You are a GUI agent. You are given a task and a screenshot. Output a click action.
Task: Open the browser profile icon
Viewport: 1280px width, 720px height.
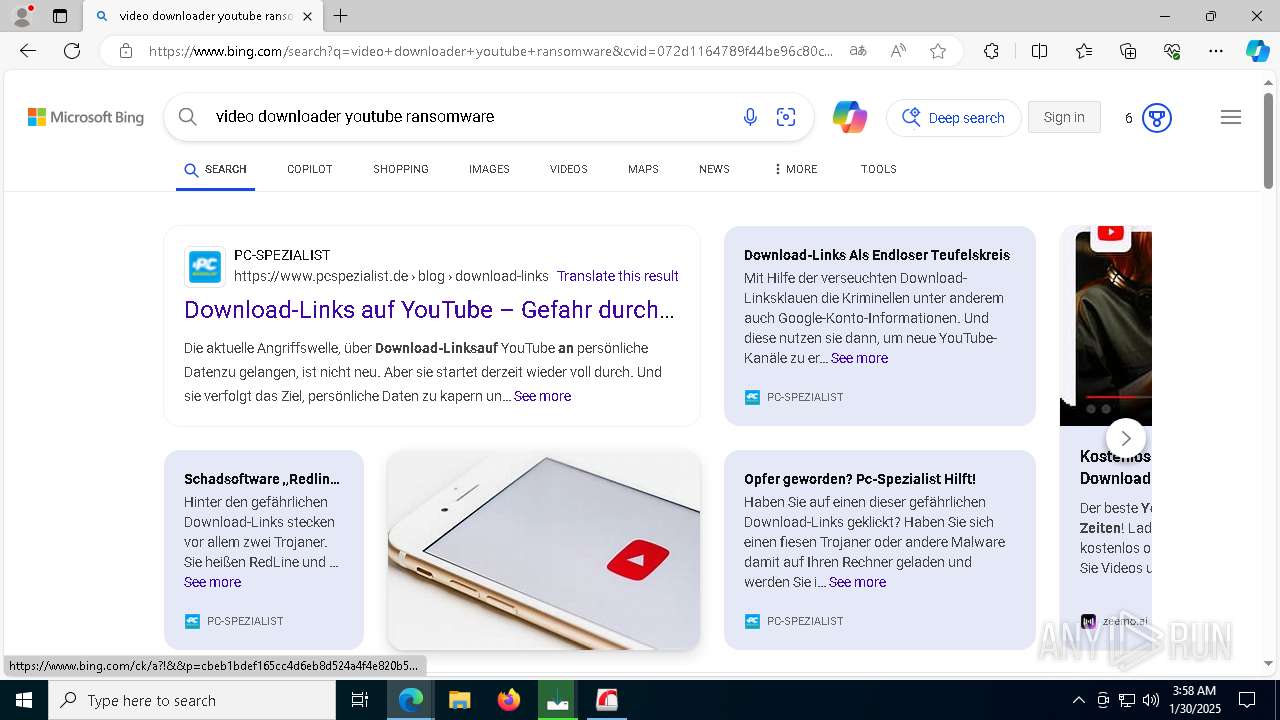coord(22,15)
